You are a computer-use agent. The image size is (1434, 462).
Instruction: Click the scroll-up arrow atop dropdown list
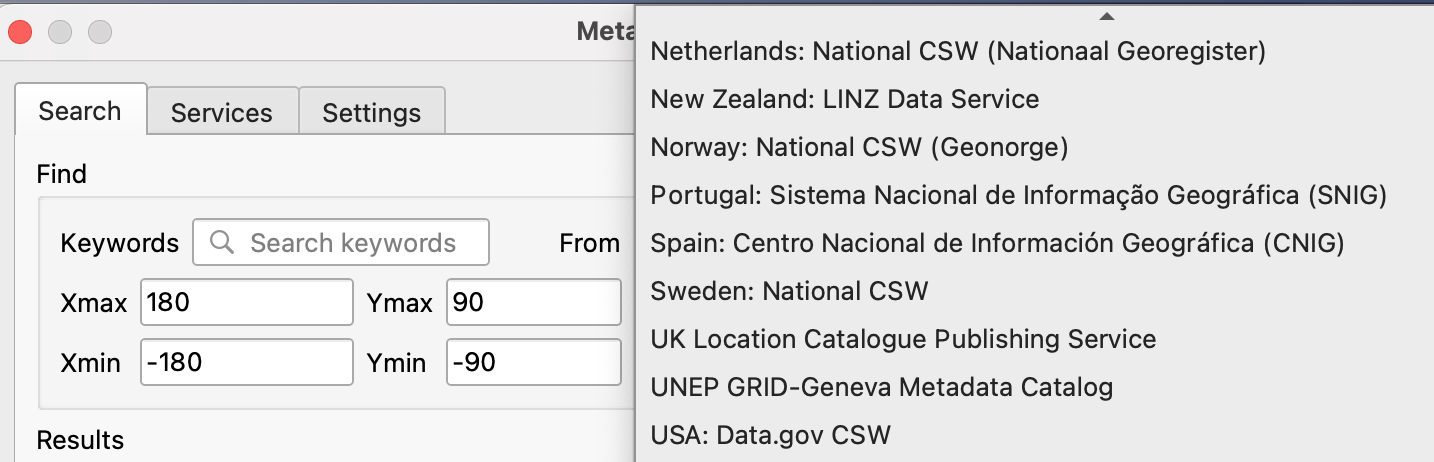[1106, 16]
